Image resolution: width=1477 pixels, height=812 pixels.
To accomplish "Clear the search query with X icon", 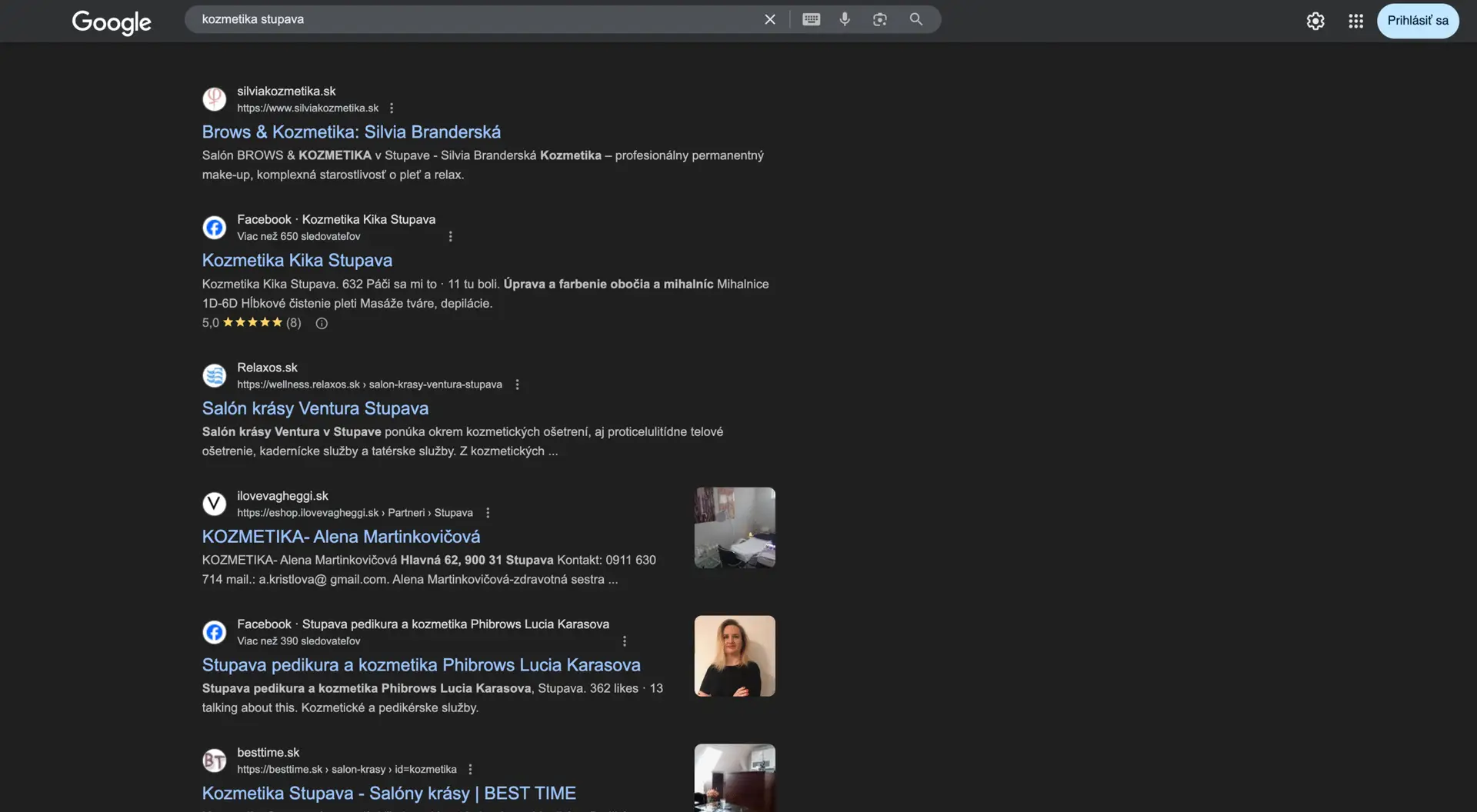I will (770, 19).
